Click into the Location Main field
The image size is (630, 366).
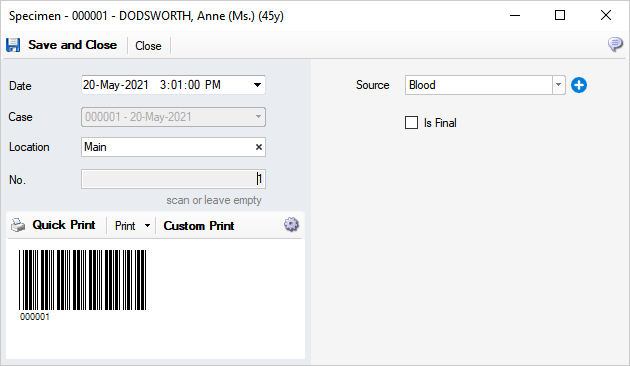168,147
